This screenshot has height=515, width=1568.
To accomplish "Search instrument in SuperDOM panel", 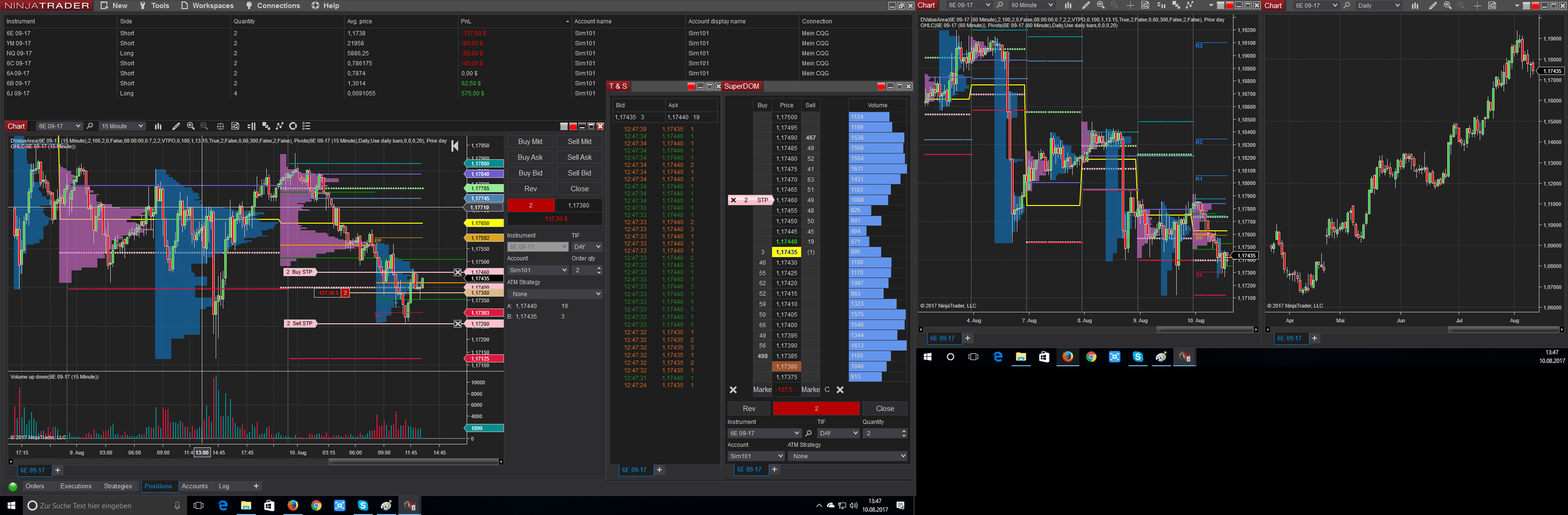I will 808,433.
